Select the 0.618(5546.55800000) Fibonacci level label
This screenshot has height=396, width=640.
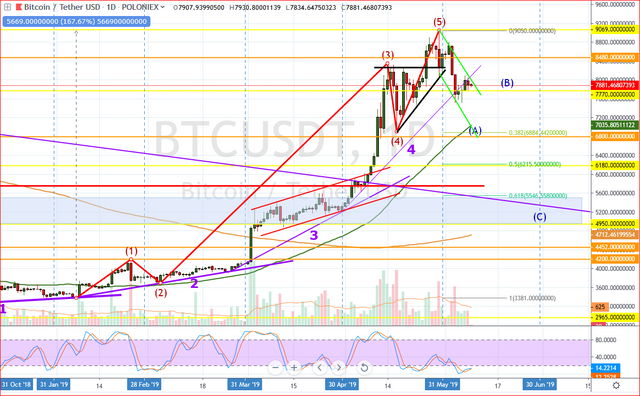tap(538, 196)
